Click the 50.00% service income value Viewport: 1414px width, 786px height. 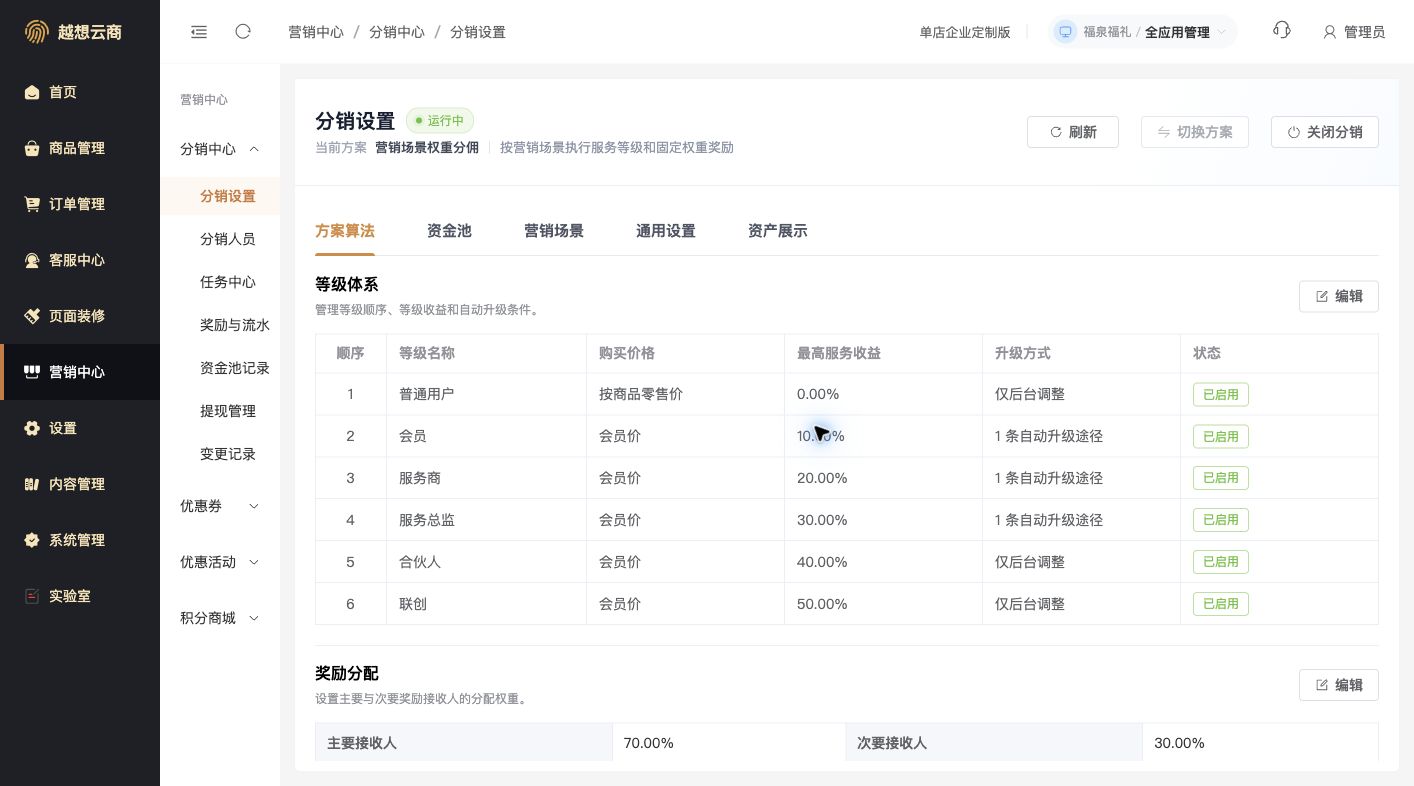tap(822, 604)
